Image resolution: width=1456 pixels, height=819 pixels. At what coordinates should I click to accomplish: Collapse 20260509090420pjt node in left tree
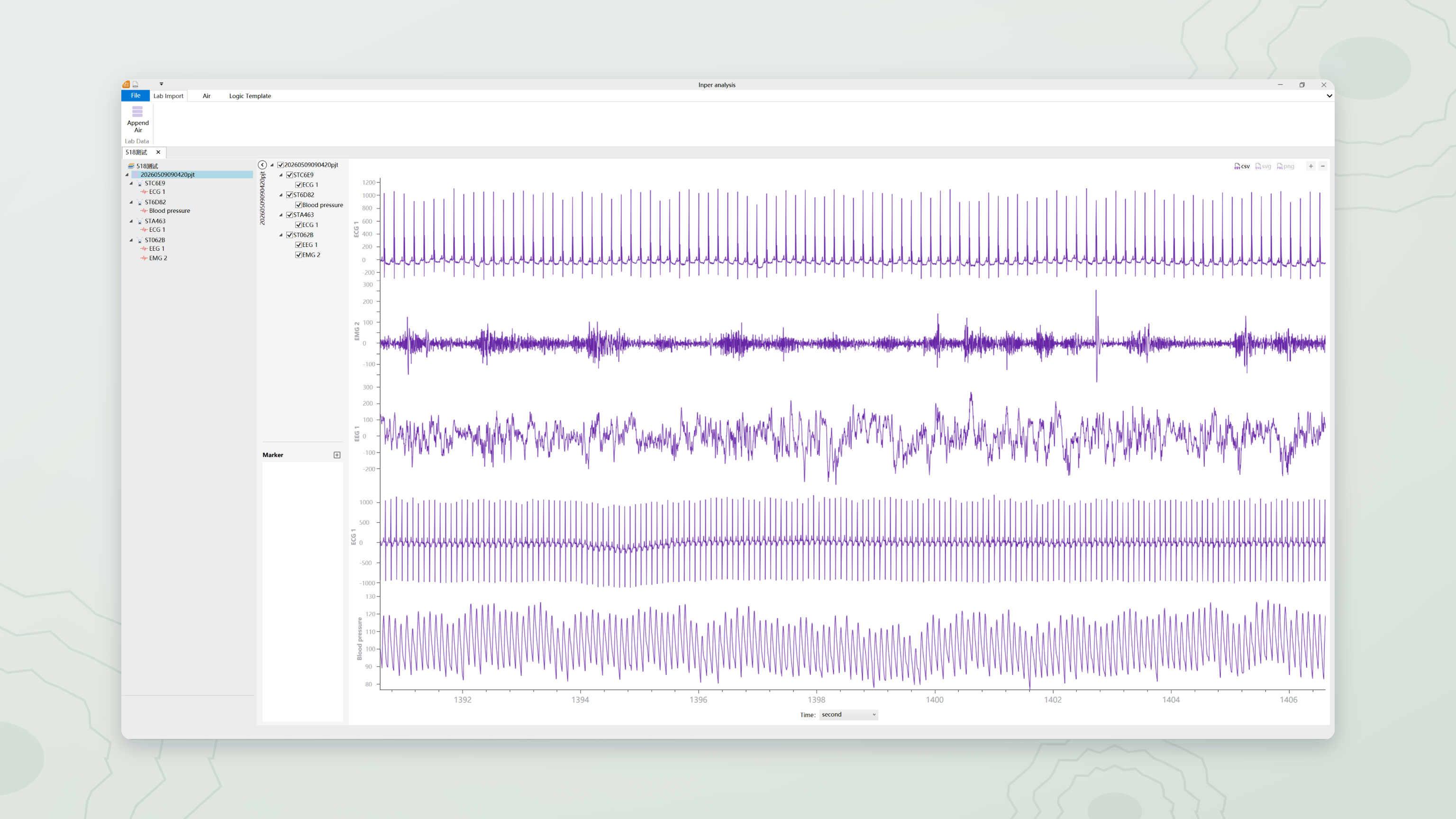pos(127,174)
